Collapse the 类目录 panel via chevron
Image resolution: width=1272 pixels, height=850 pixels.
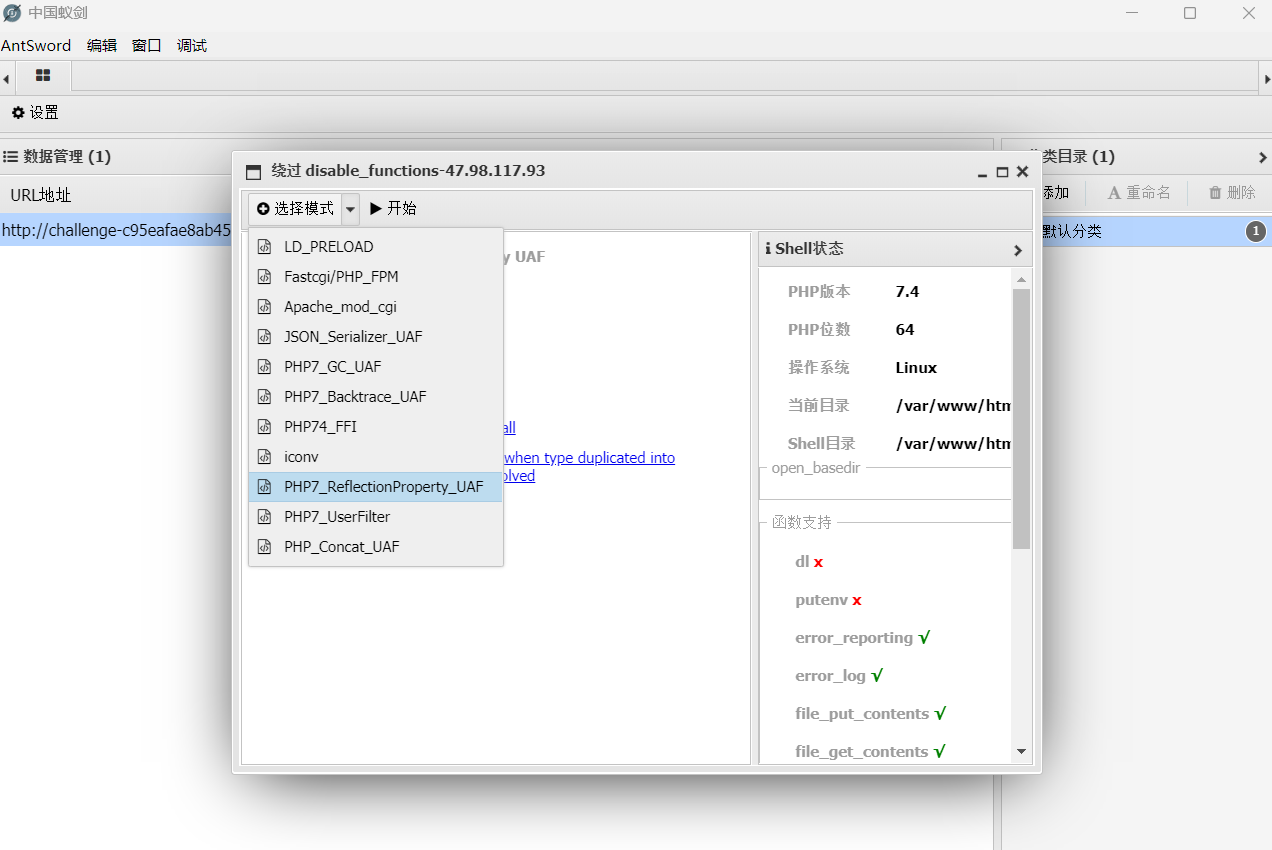pyautogui.click(x=1263, y=156)
